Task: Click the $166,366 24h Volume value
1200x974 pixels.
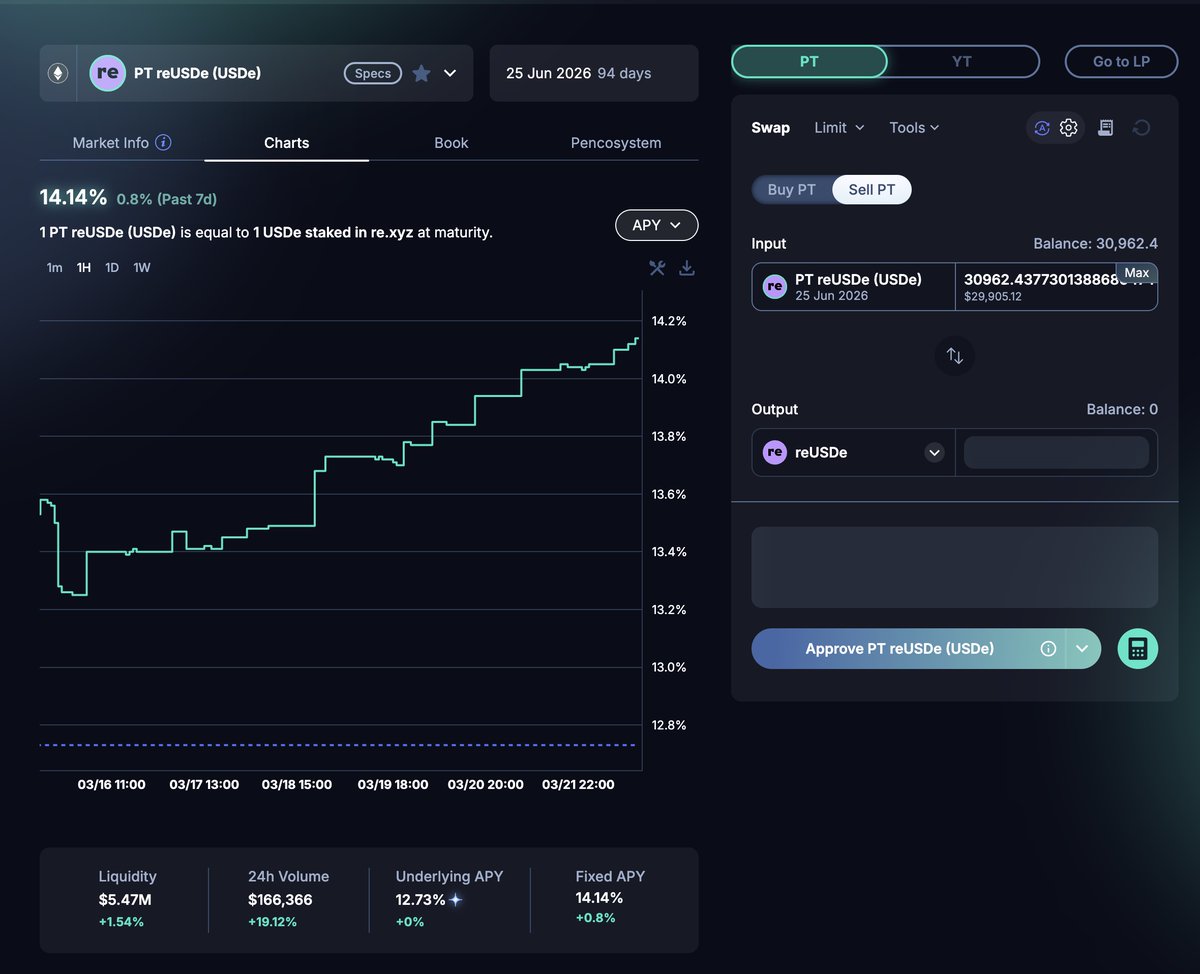Action: coord(280,900)
